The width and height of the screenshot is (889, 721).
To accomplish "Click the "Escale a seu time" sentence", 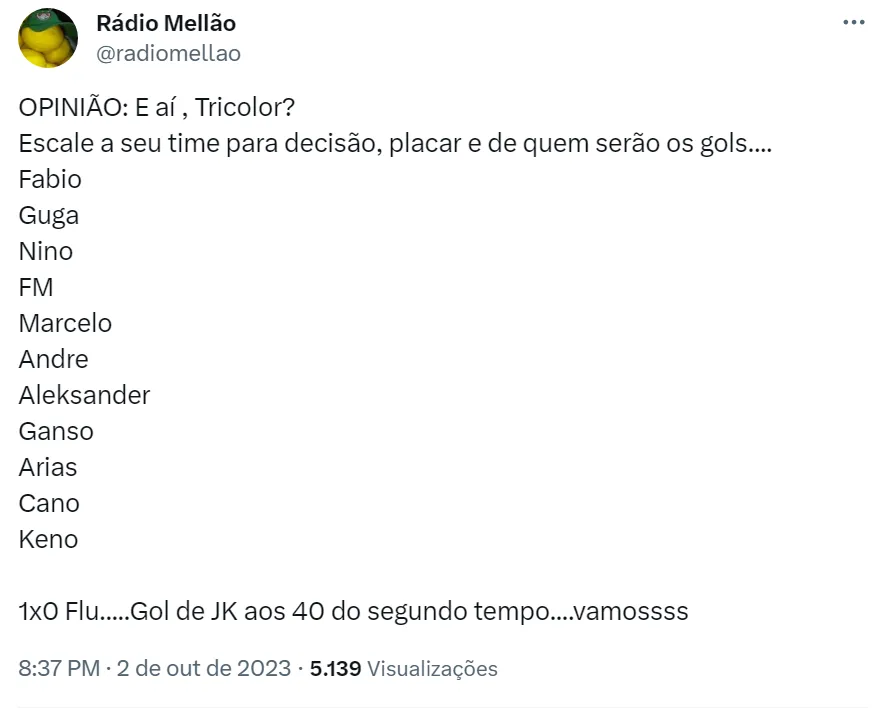I will point(394,143).
